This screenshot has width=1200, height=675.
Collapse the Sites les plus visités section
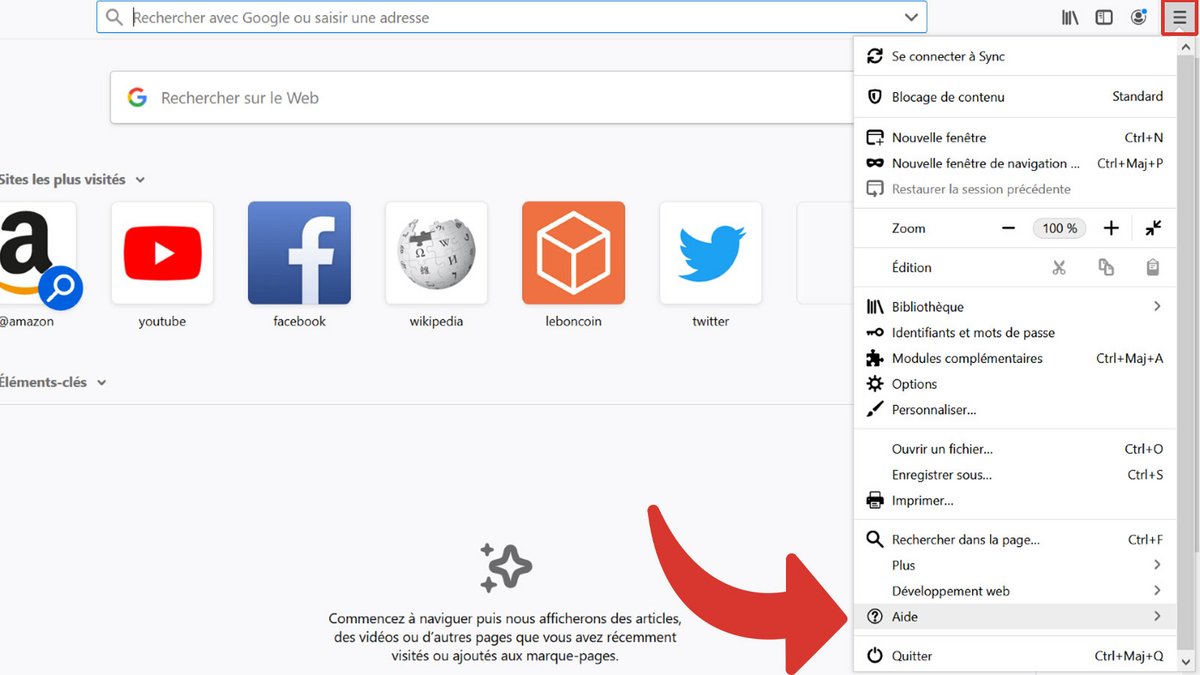139,179
